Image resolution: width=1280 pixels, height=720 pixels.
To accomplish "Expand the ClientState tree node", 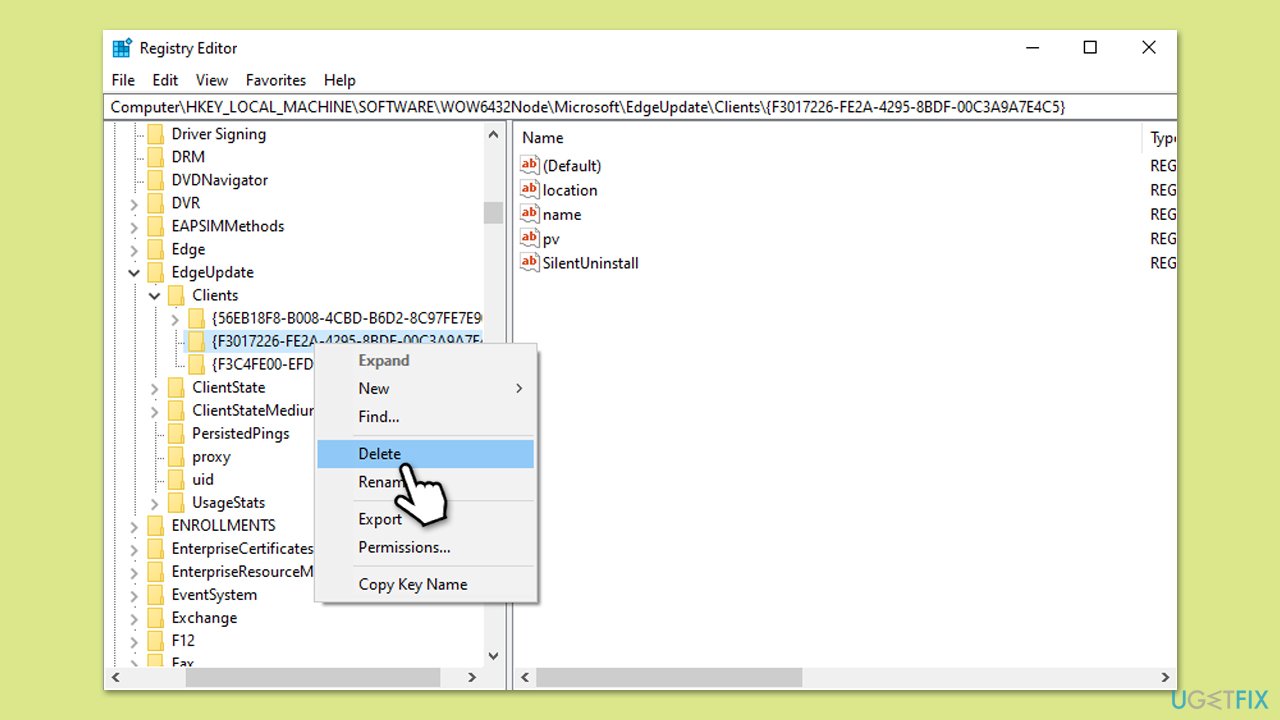I will click(x=154, y=387).
